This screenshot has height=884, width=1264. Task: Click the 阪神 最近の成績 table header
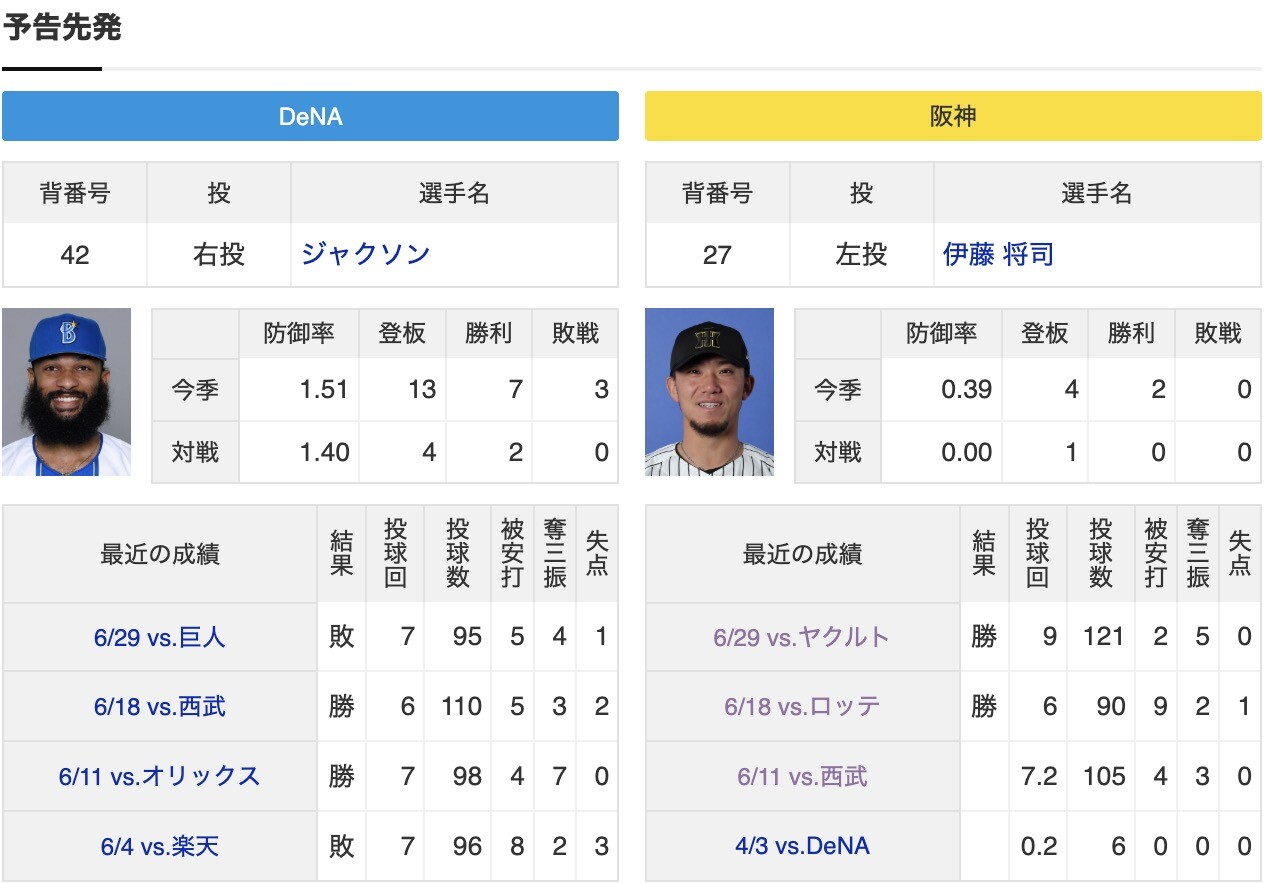coord(802,555)
